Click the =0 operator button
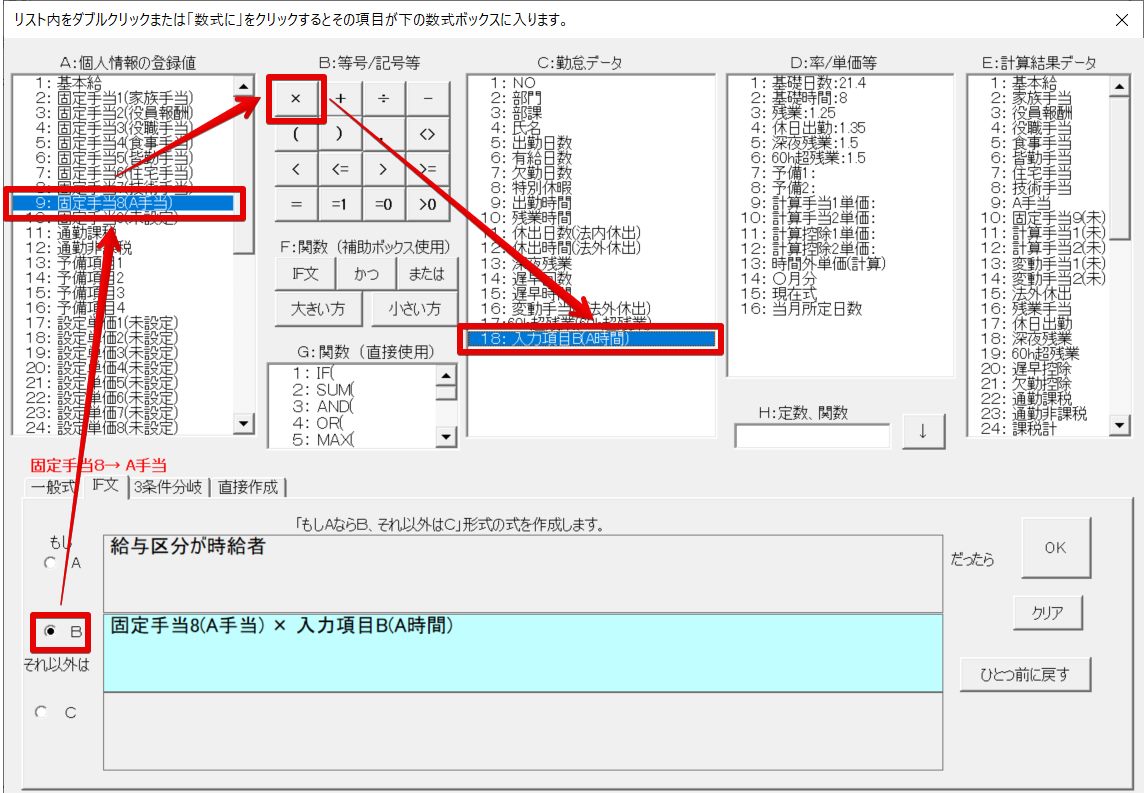Image resolution: width=1144 pixels, height=793 pixels. pyautogui.click(x=384, y=205)
